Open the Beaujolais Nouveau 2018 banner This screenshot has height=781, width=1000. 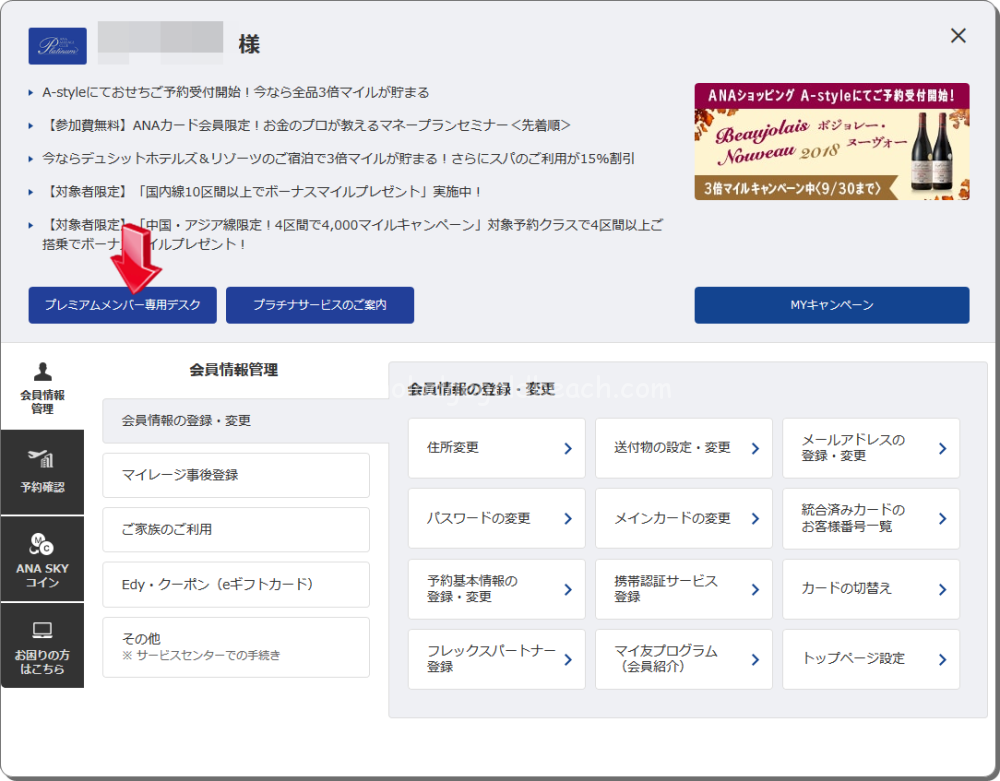coord(832,142)
